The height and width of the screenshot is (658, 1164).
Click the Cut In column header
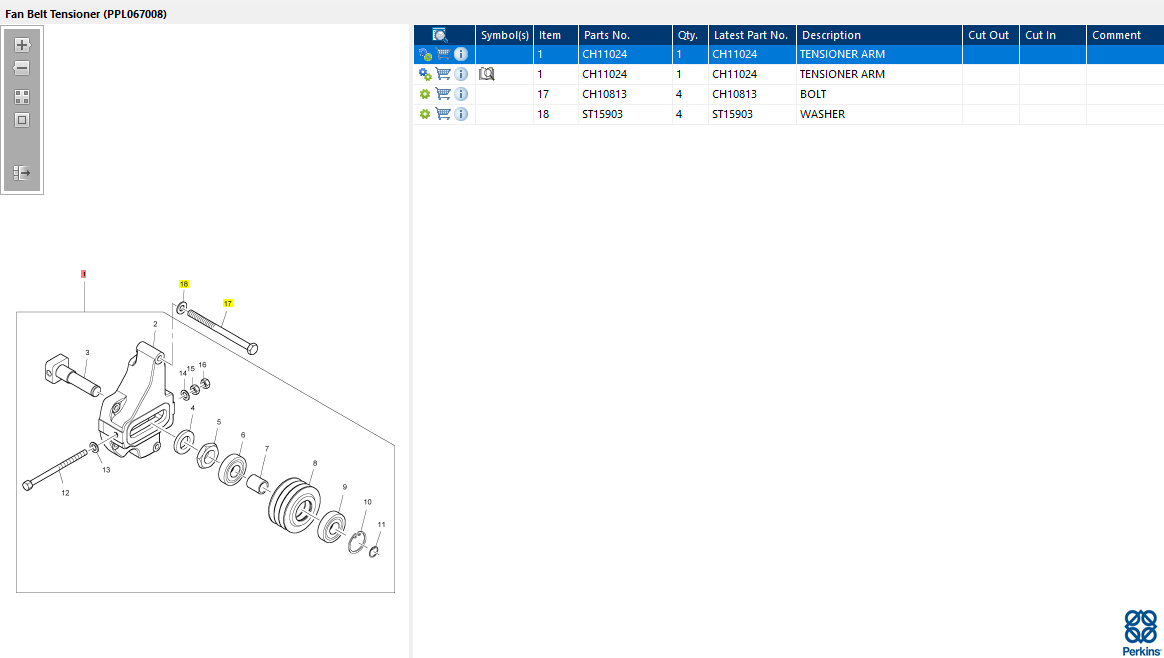tap(1052, 35)
